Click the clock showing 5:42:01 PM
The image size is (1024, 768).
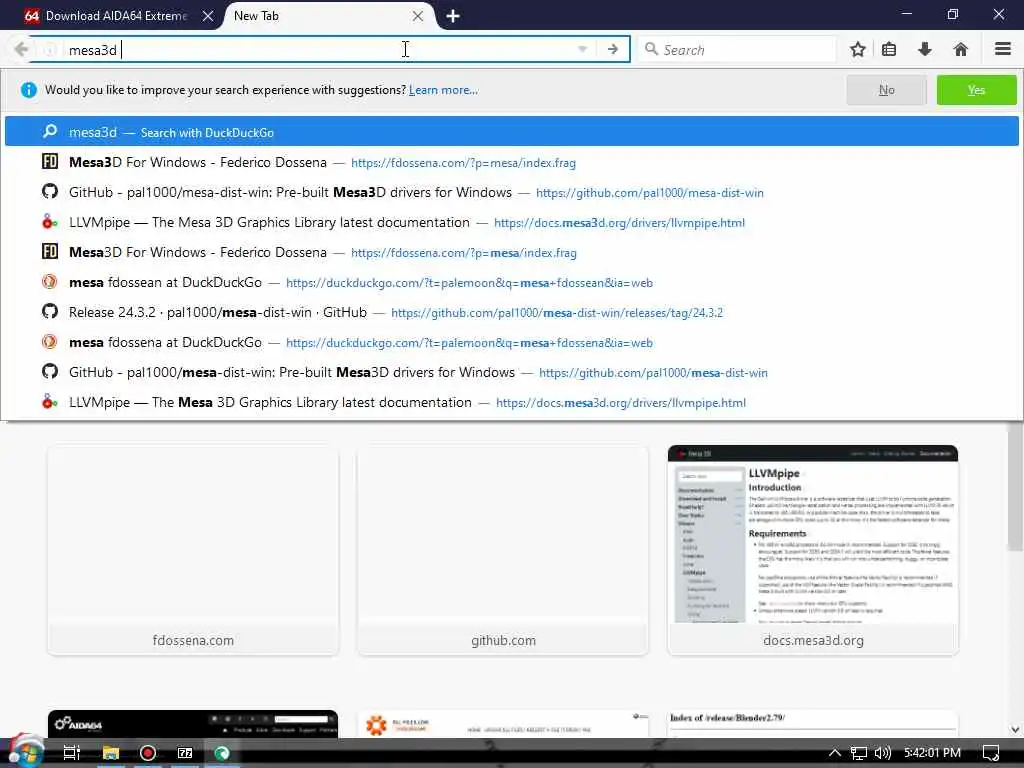(x=933, y=753)
